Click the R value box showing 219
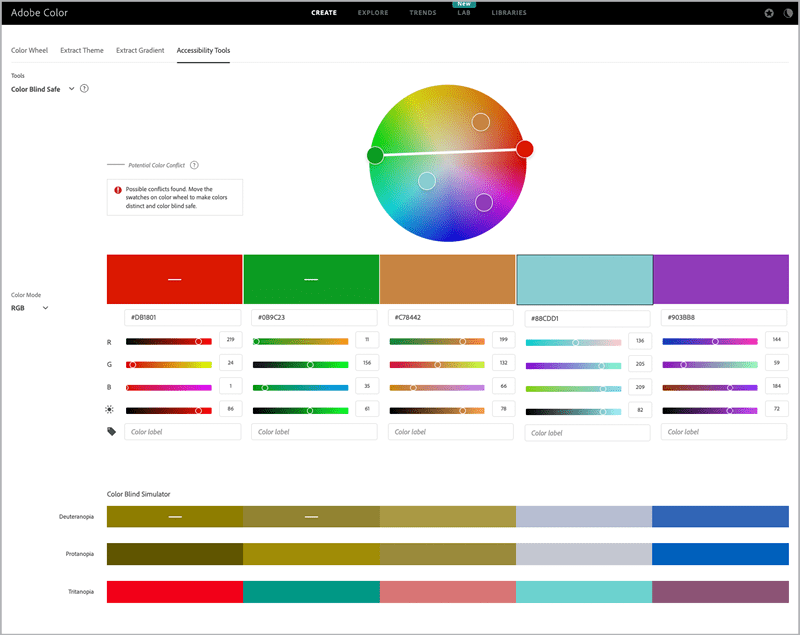800x635 pixels. click(231, 340)
